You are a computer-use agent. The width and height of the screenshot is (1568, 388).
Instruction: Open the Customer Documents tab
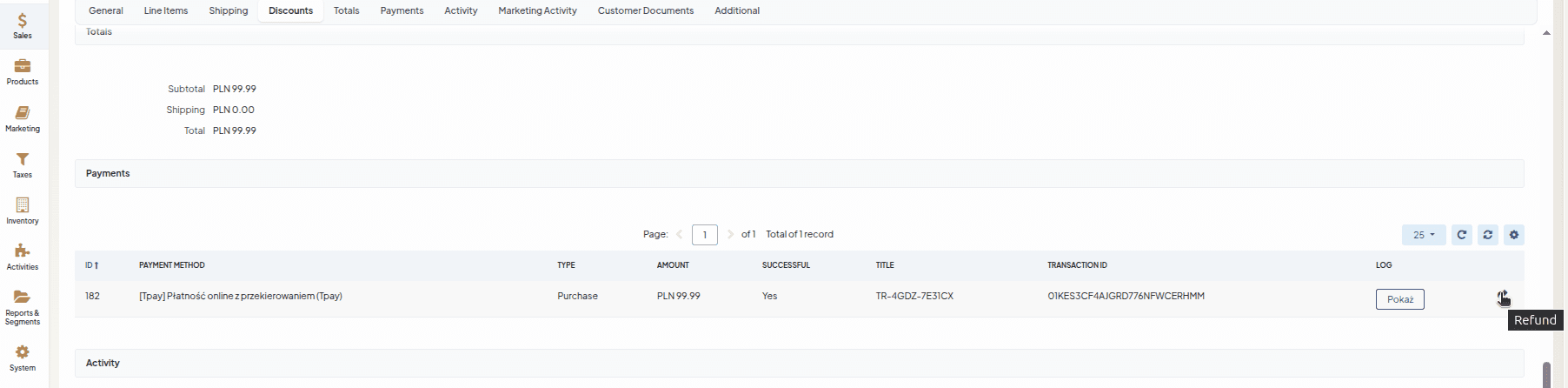(645, 10)
